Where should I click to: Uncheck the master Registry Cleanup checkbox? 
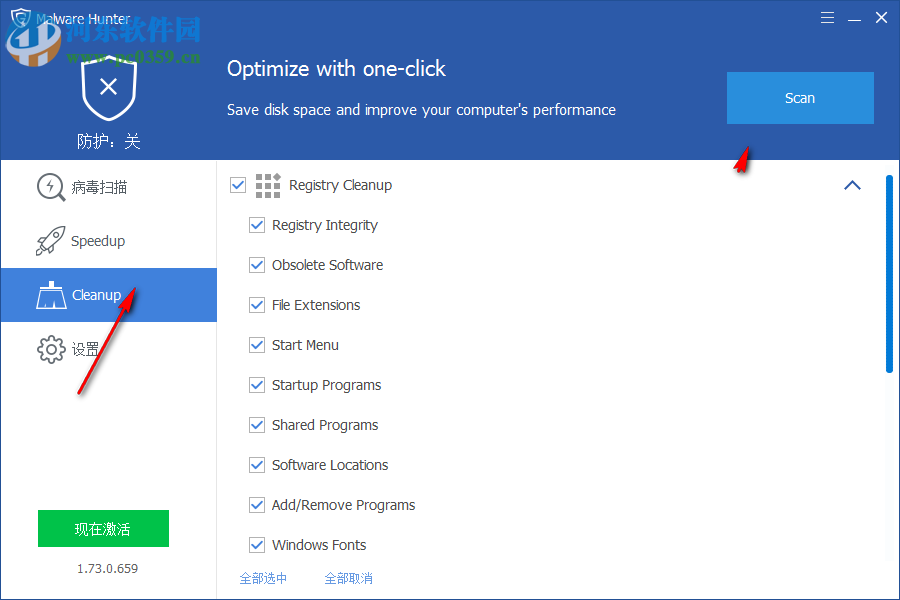point(238,185)
